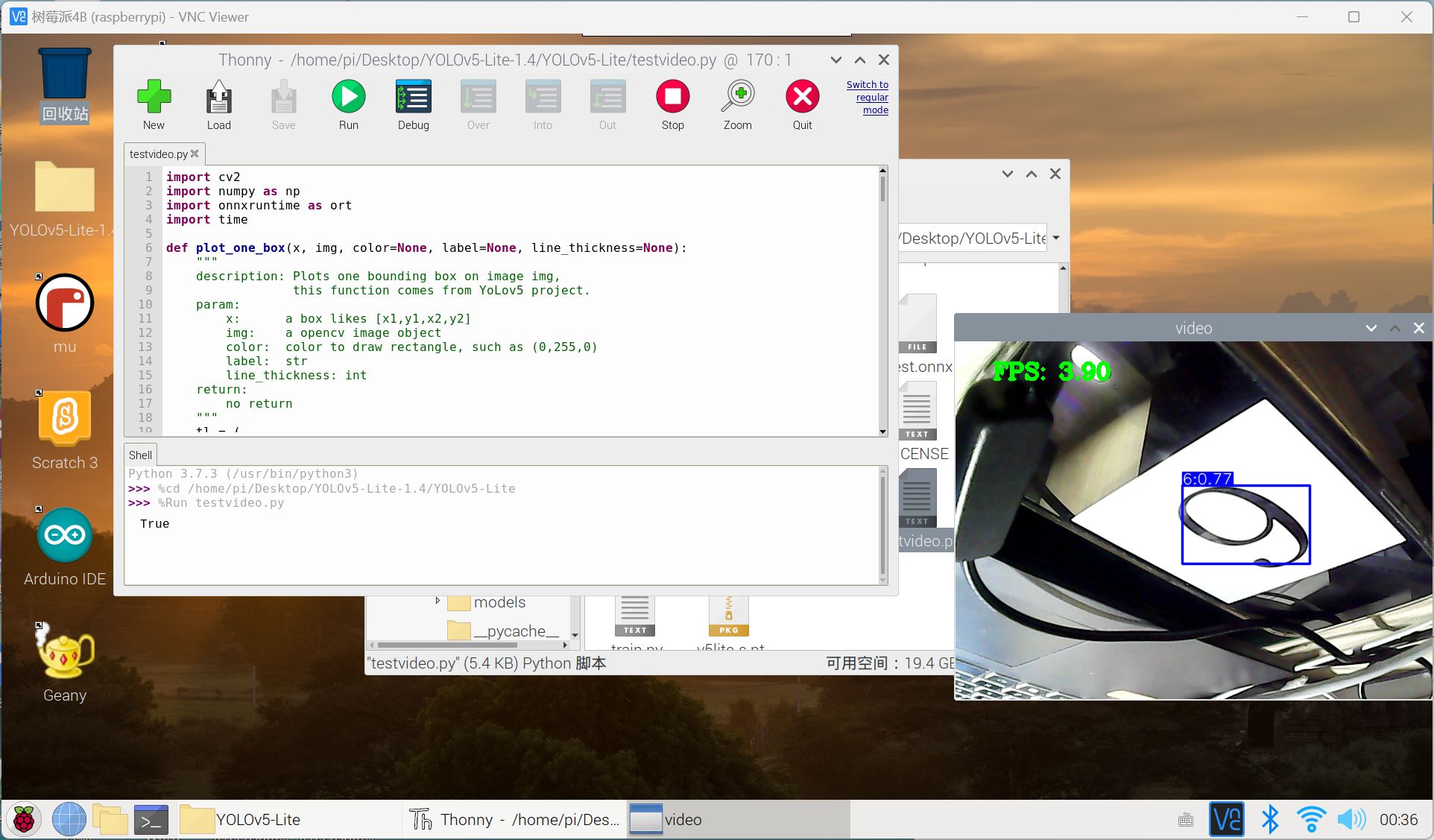This screenshot has height=840, width=1434.
Task: Stop the running script with Stop icon
Action: click(x=672, y=105)
